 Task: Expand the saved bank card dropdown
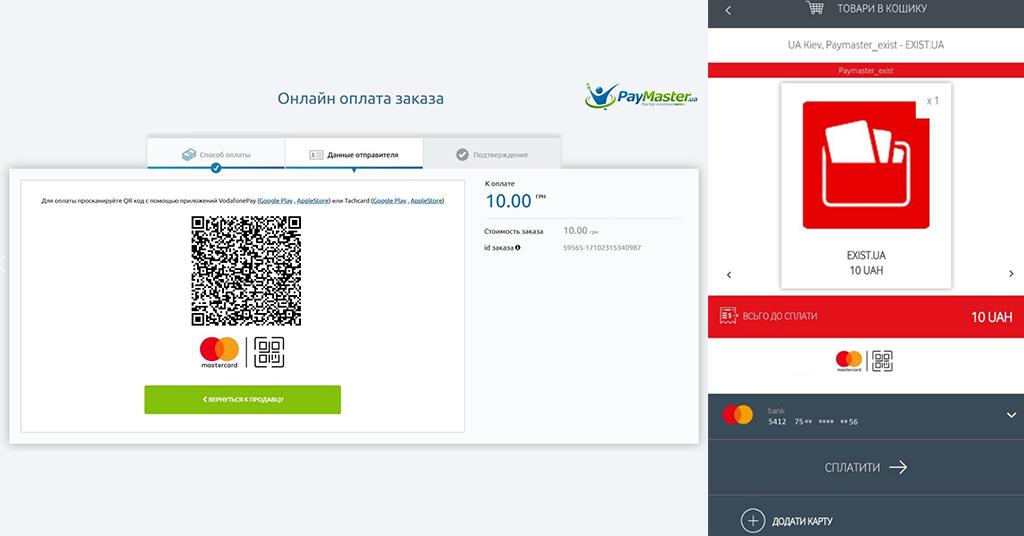pos(1011,415)
